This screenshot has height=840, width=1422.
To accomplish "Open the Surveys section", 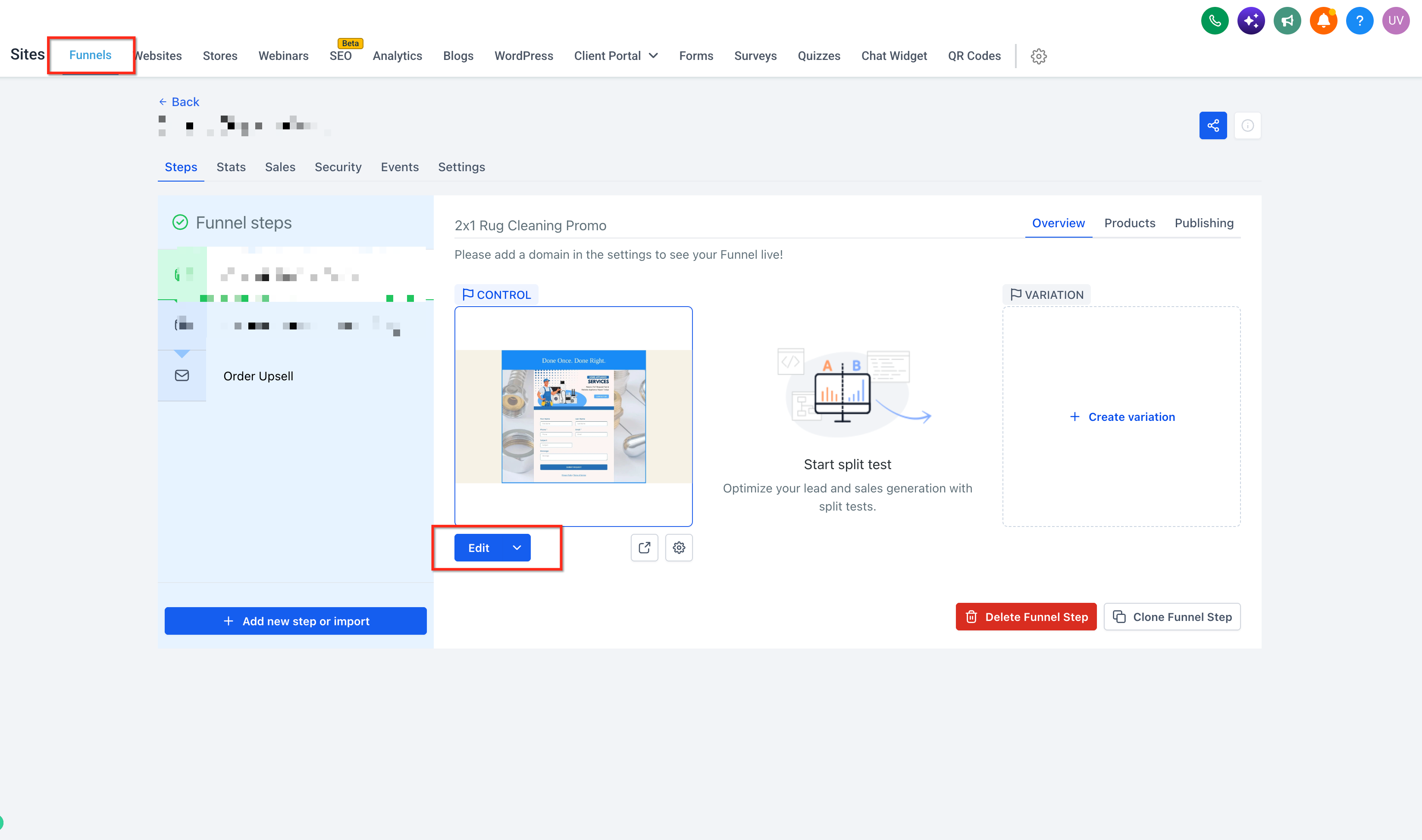I will coord(755,56).
